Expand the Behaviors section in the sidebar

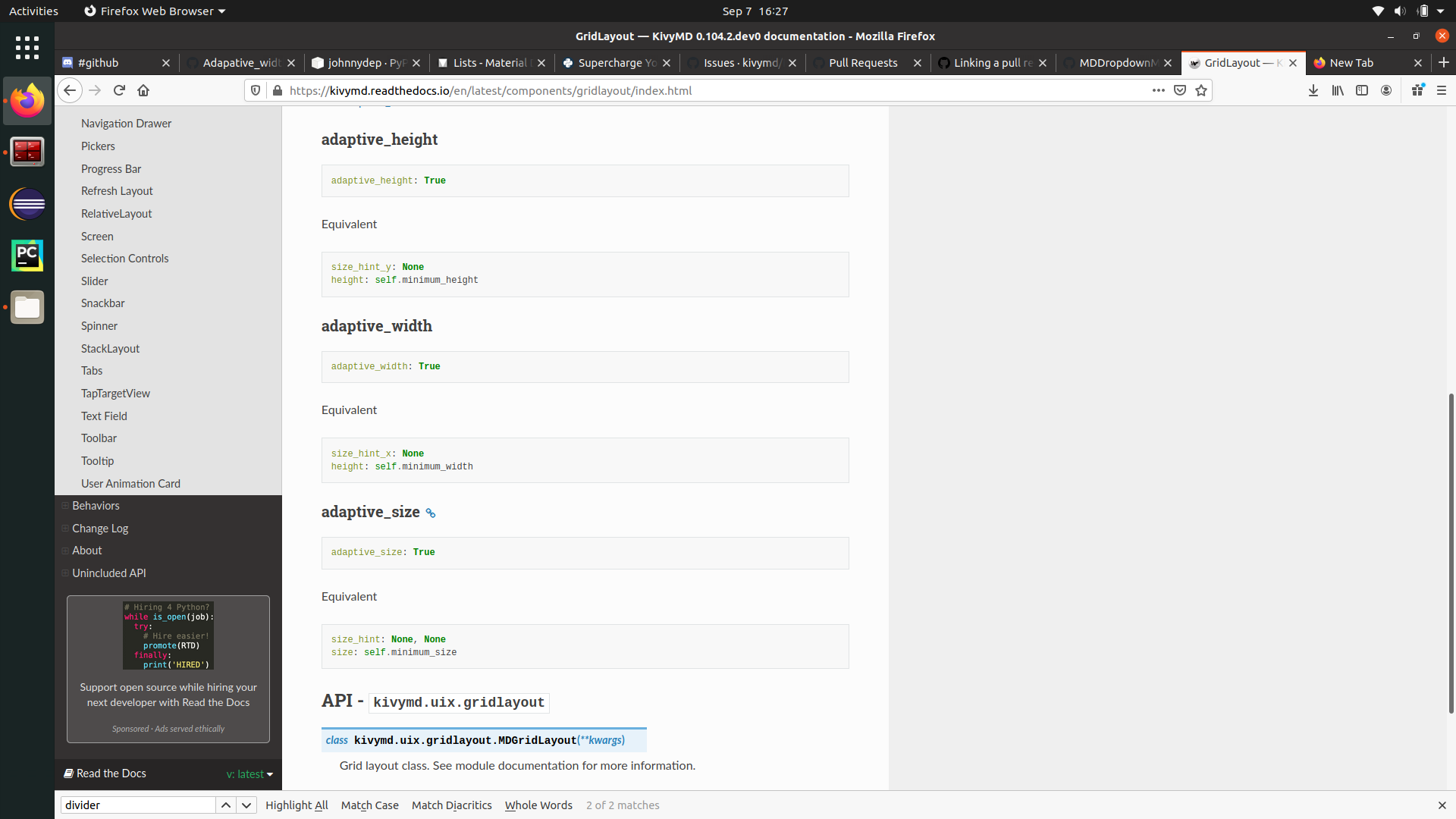65,505
